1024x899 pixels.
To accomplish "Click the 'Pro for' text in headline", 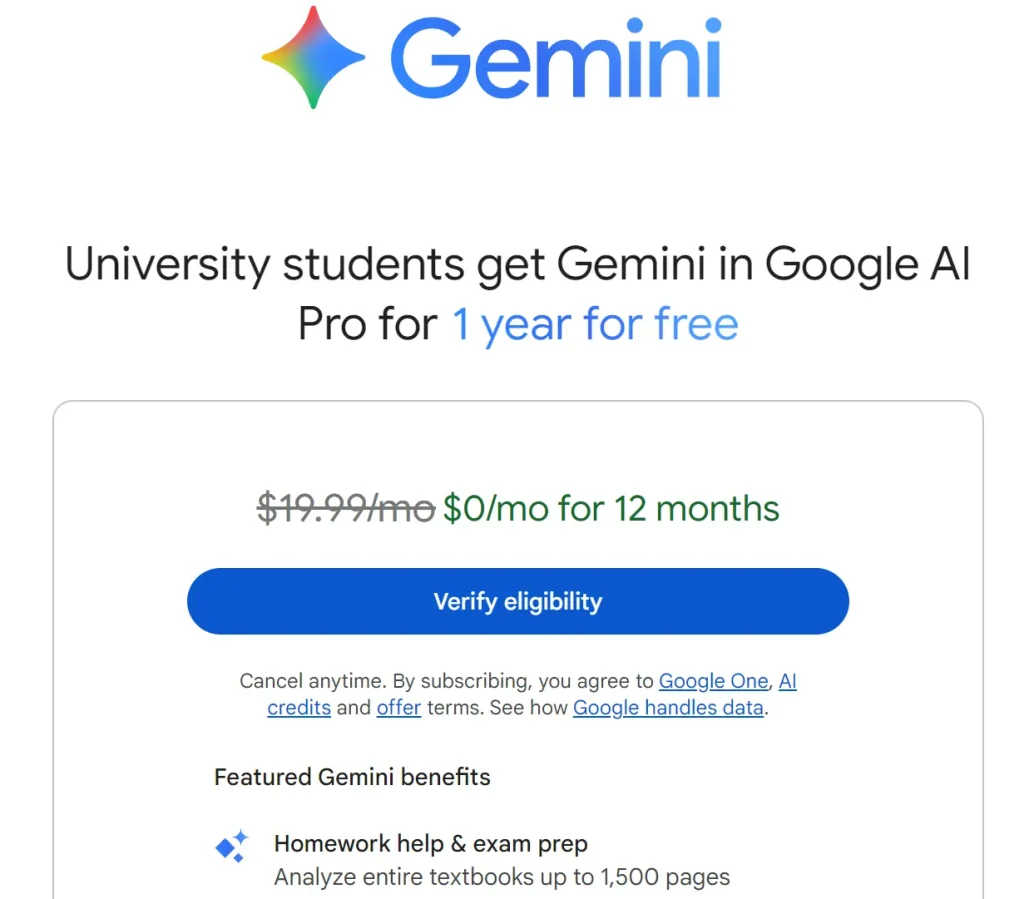I will [x=368, y=325].
